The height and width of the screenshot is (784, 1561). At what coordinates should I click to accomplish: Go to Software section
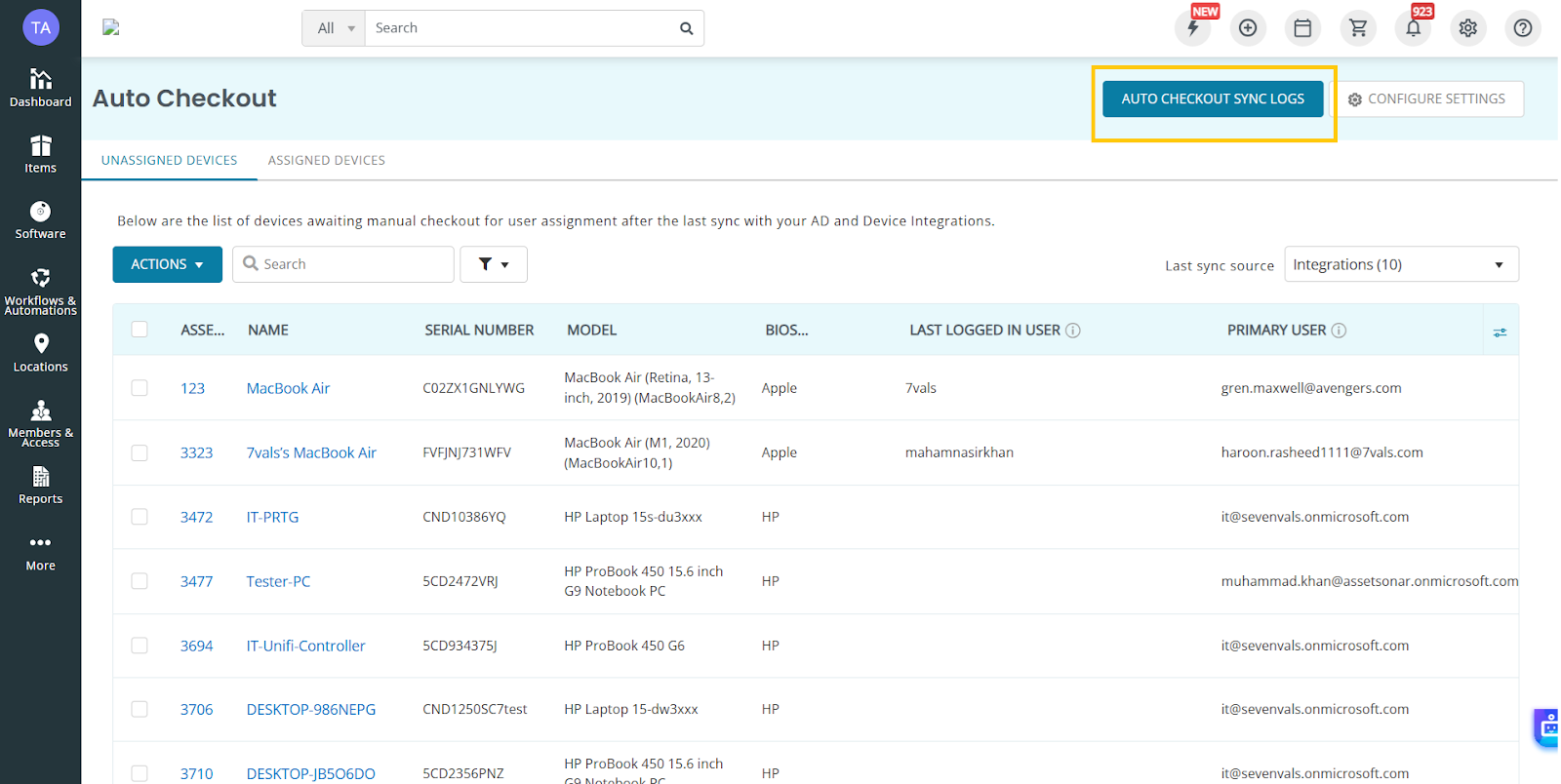coord(40,220)
